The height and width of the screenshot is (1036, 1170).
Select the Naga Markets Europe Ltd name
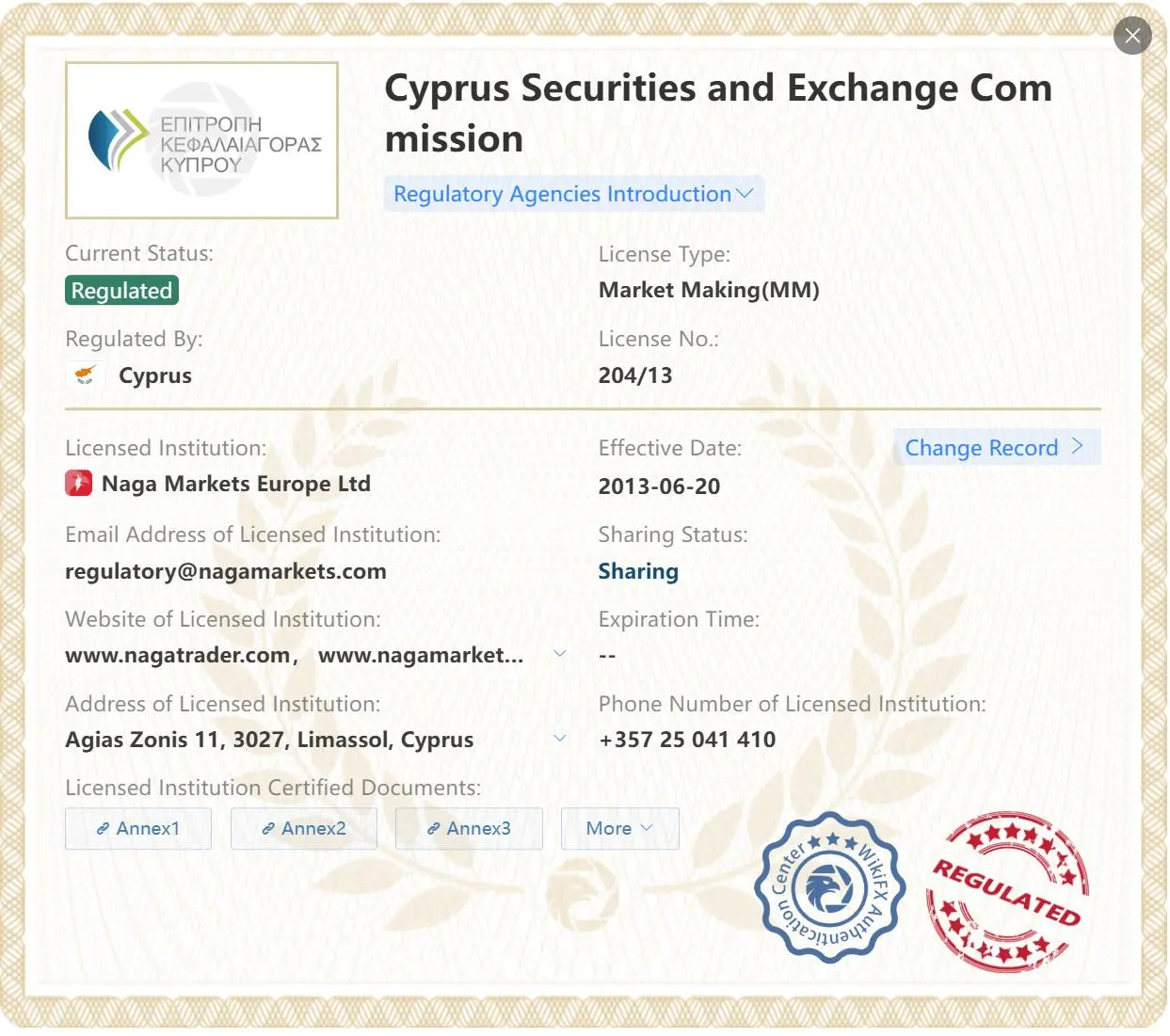pyautogui.click(x=236, y=484)
